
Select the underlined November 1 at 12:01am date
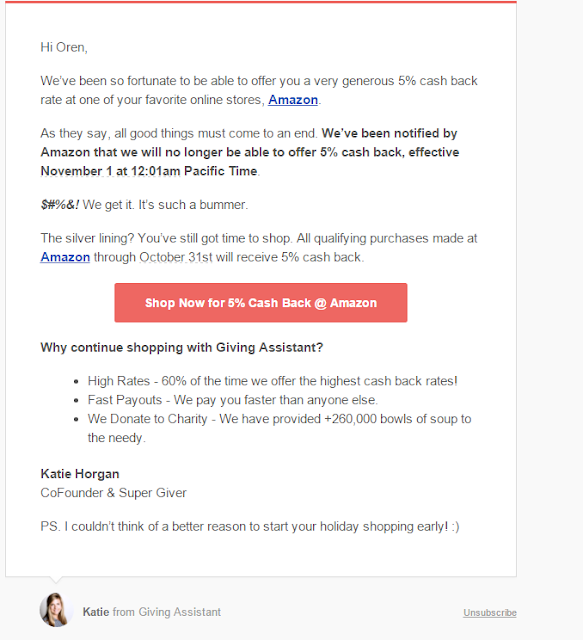[110, 171]
